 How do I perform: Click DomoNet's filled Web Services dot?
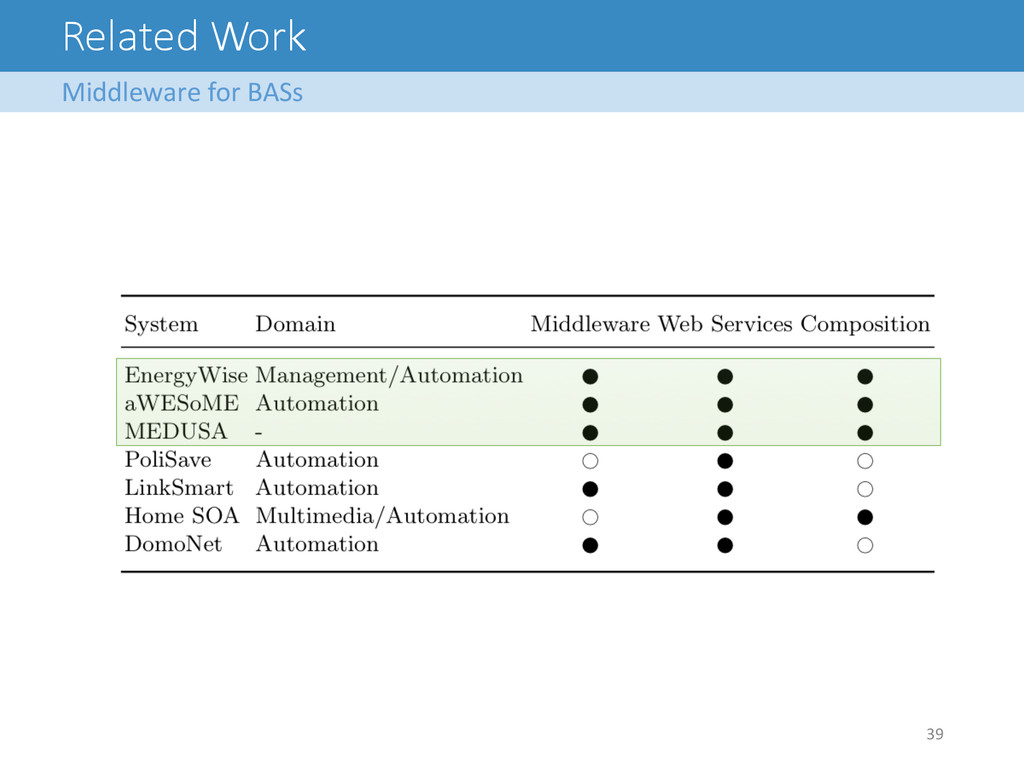725,545
